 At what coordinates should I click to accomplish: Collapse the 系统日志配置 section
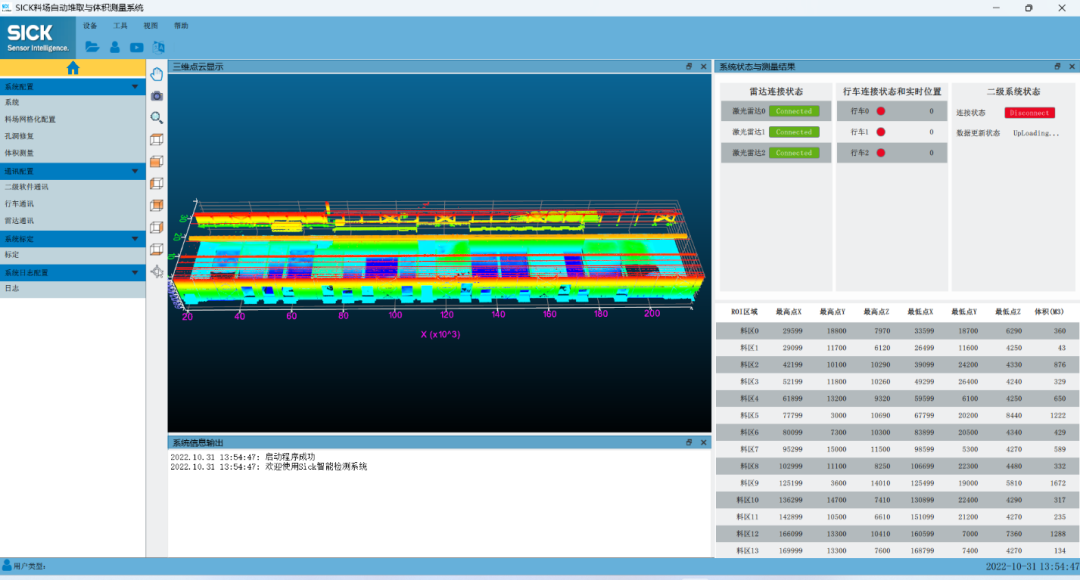point(135,272)
